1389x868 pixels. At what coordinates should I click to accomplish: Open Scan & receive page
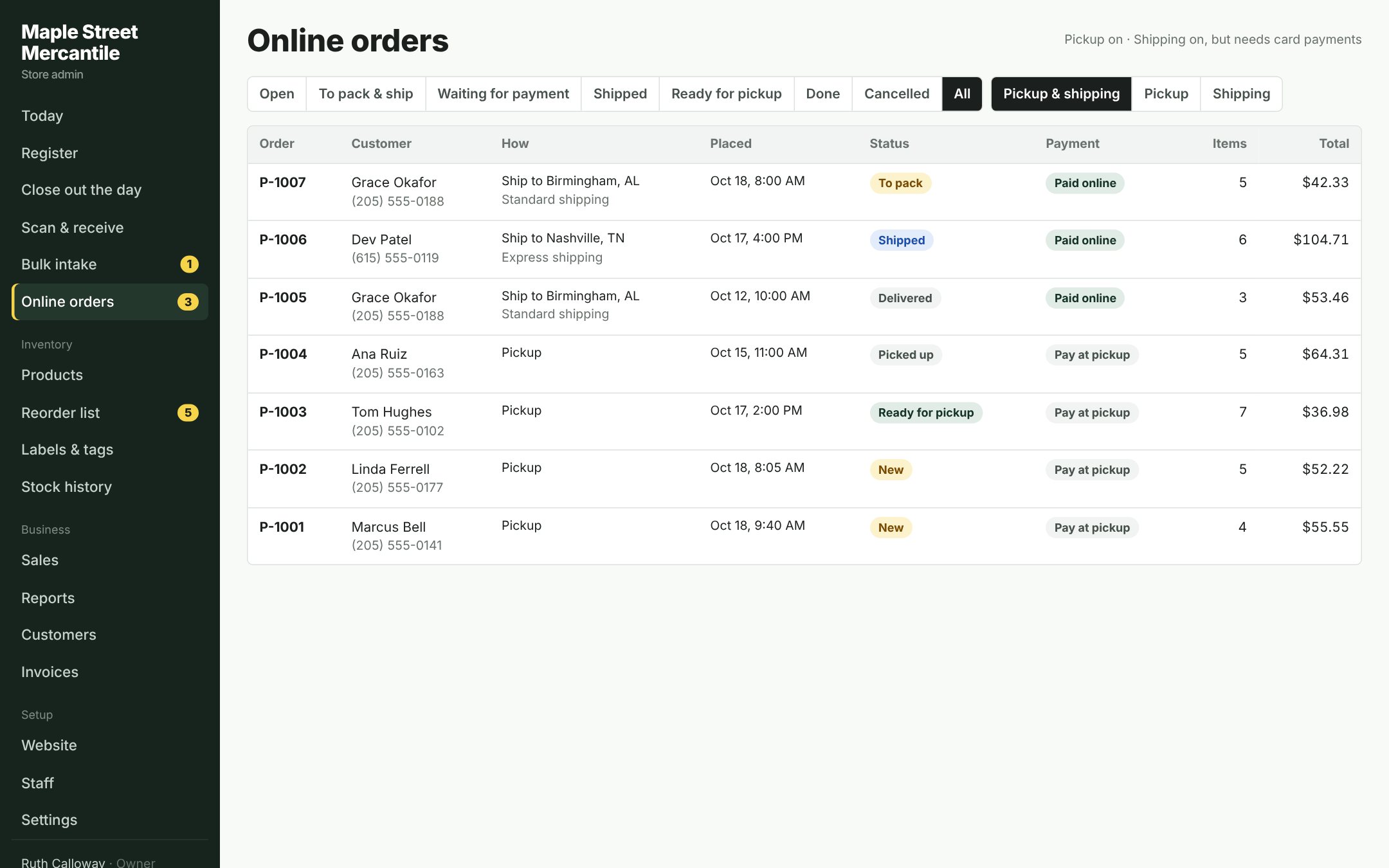[x=109, y=228]
